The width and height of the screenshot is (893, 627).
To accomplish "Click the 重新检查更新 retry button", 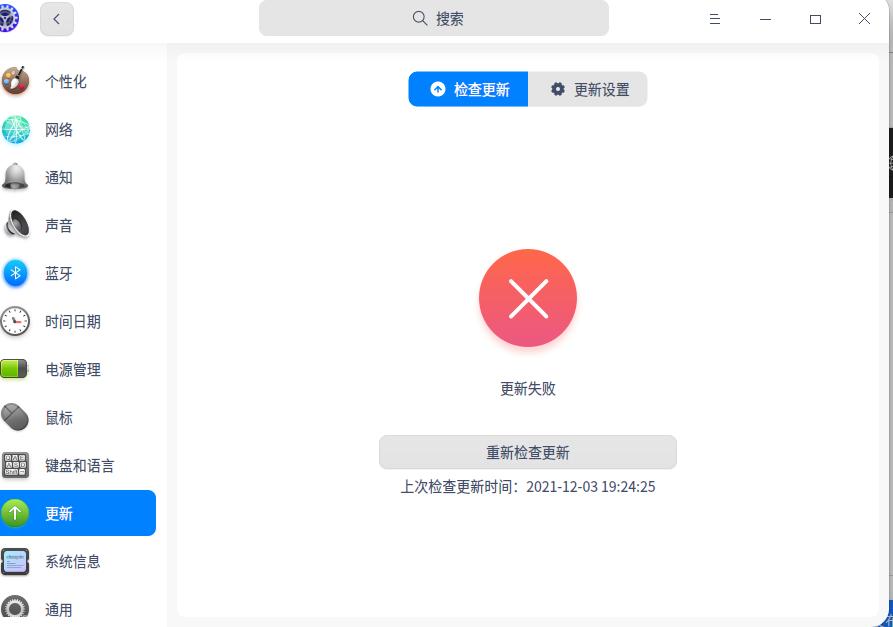I will [x=527, y=452].
